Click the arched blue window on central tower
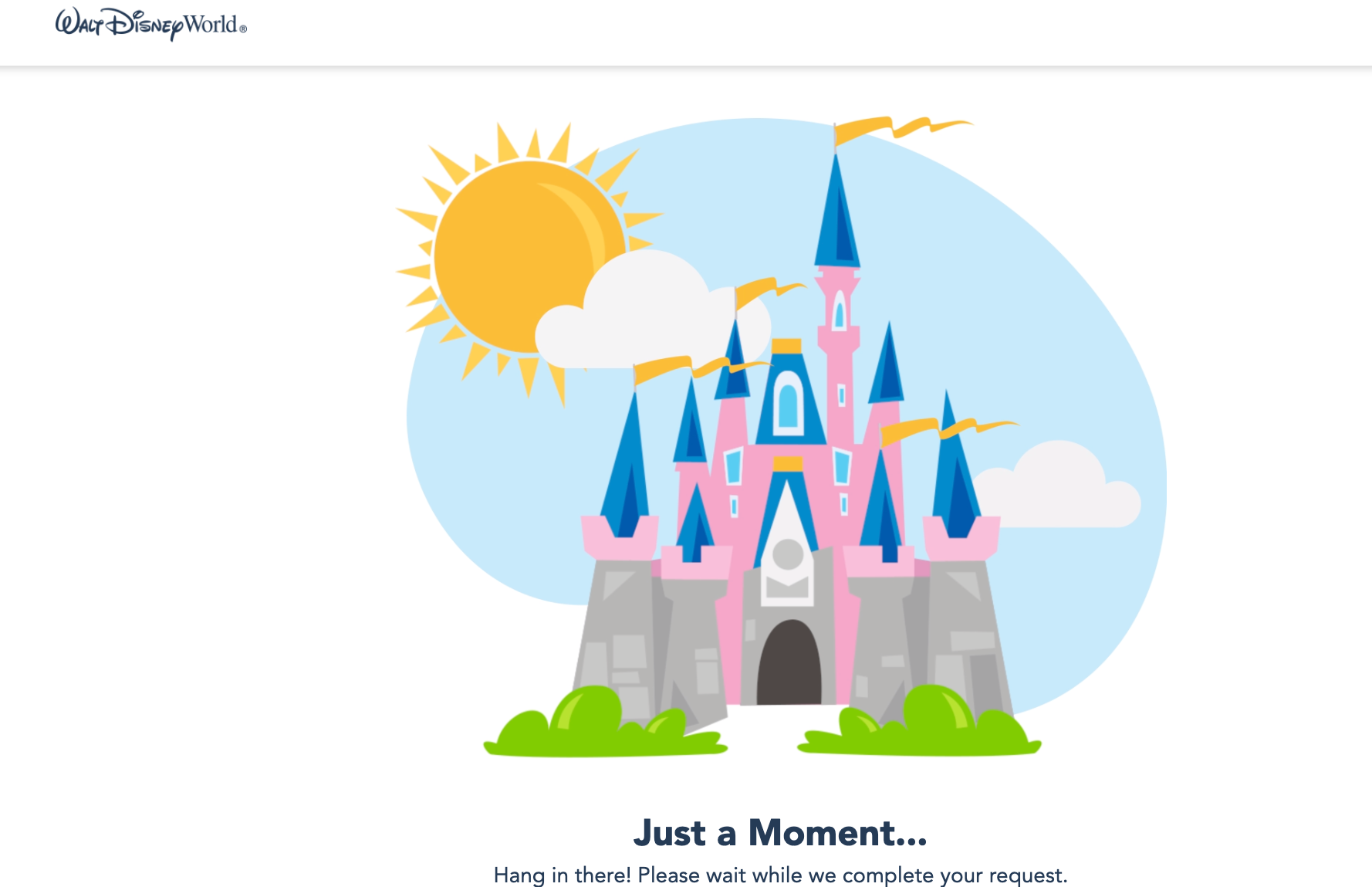Image resolution: width=1372 pixels, height=887 pixels. tap(788, 401)
